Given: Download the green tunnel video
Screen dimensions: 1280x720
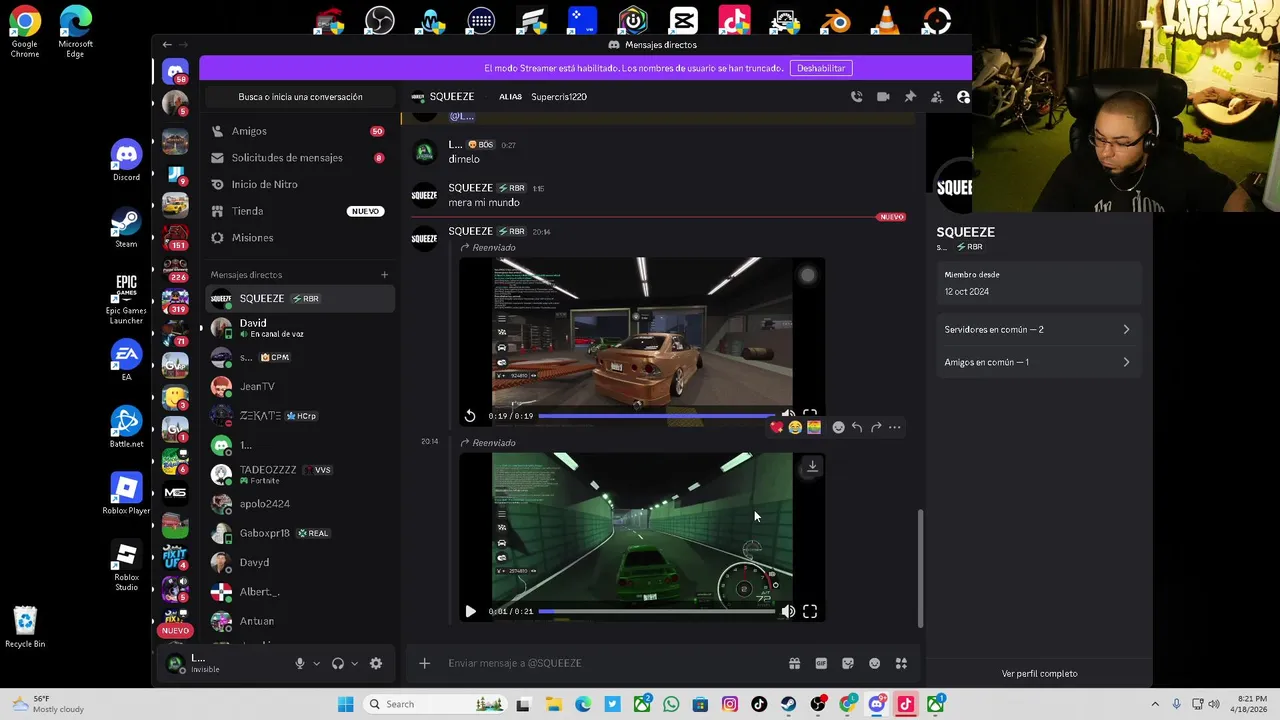Looking at the screenshot, I should click(812, 466).
